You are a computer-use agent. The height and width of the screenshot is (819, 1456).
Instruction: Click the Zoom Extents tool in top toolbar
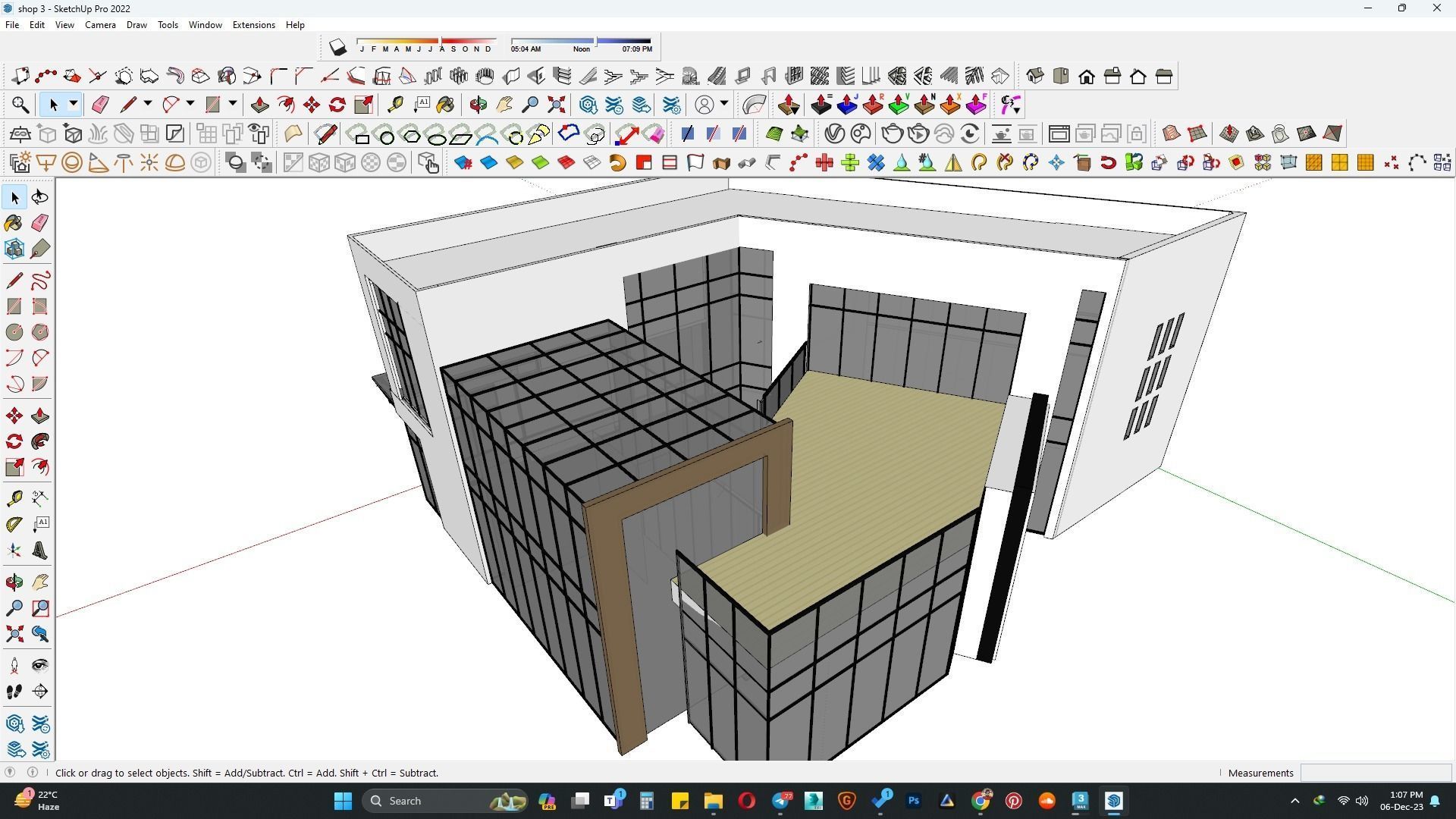coord(556,105)
